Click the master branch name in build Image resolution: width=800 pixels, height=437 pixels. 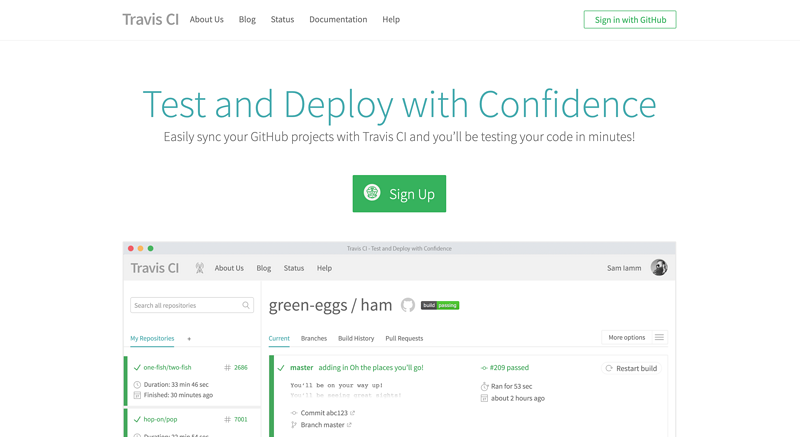tap(302, 368)
